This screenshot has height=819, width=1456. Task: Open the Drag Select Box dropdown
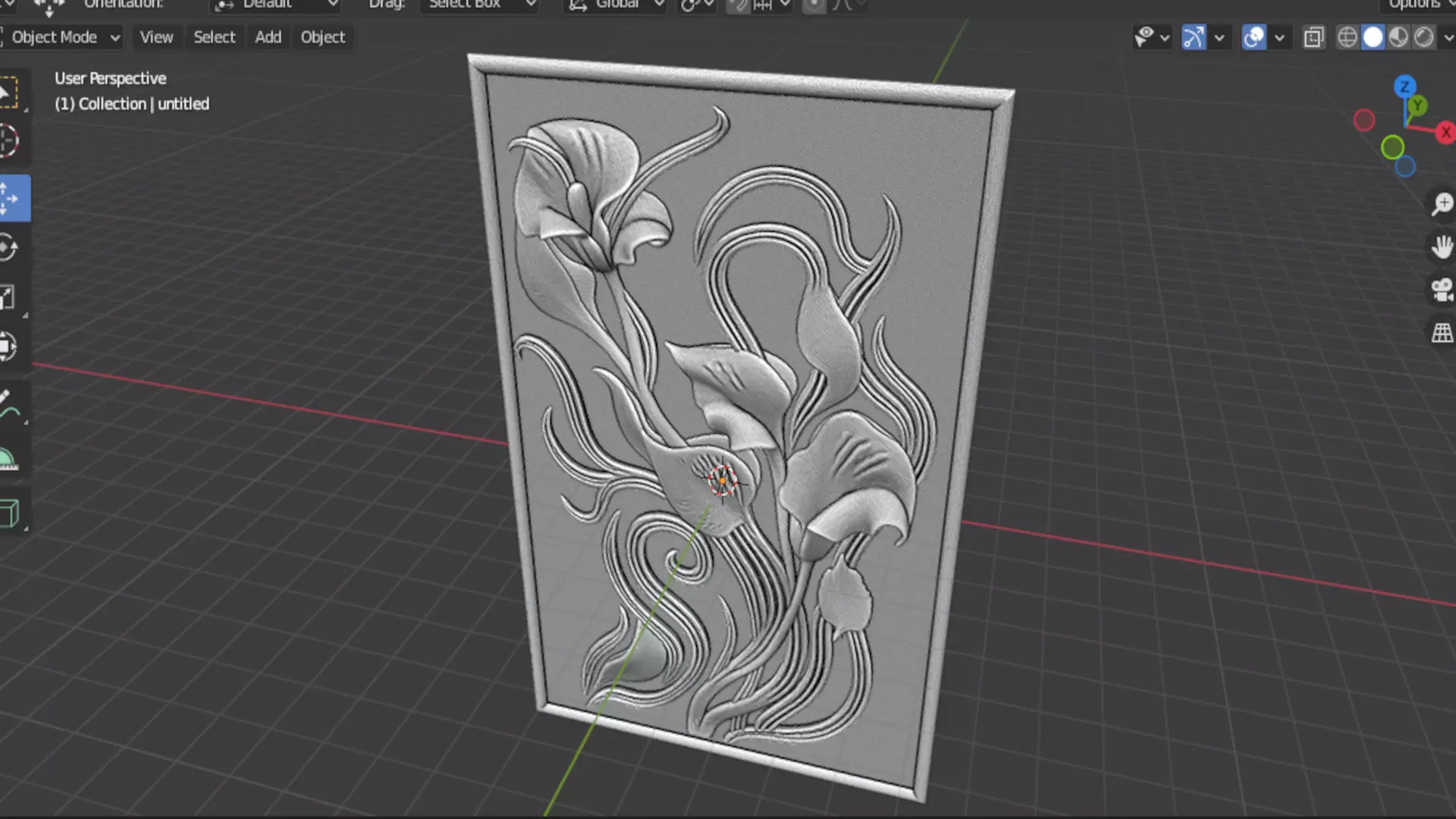[x=481, y=5]
